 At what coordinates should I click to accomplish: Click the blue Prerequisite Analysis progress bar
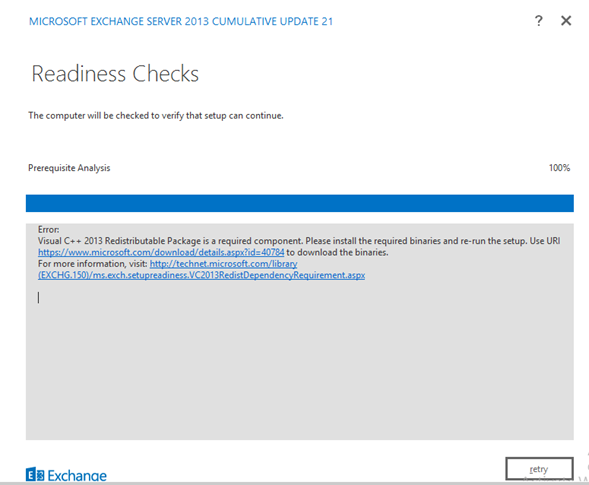click(x=300, y=203)
